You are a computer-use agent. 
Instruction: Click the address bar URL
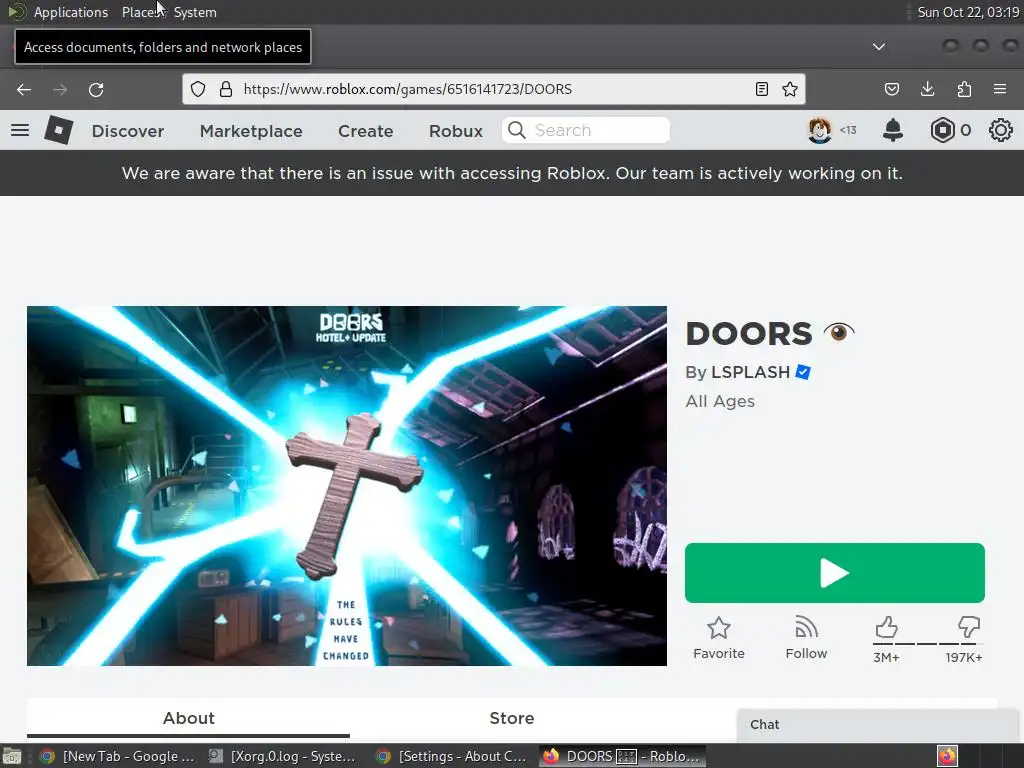(408, 89)
